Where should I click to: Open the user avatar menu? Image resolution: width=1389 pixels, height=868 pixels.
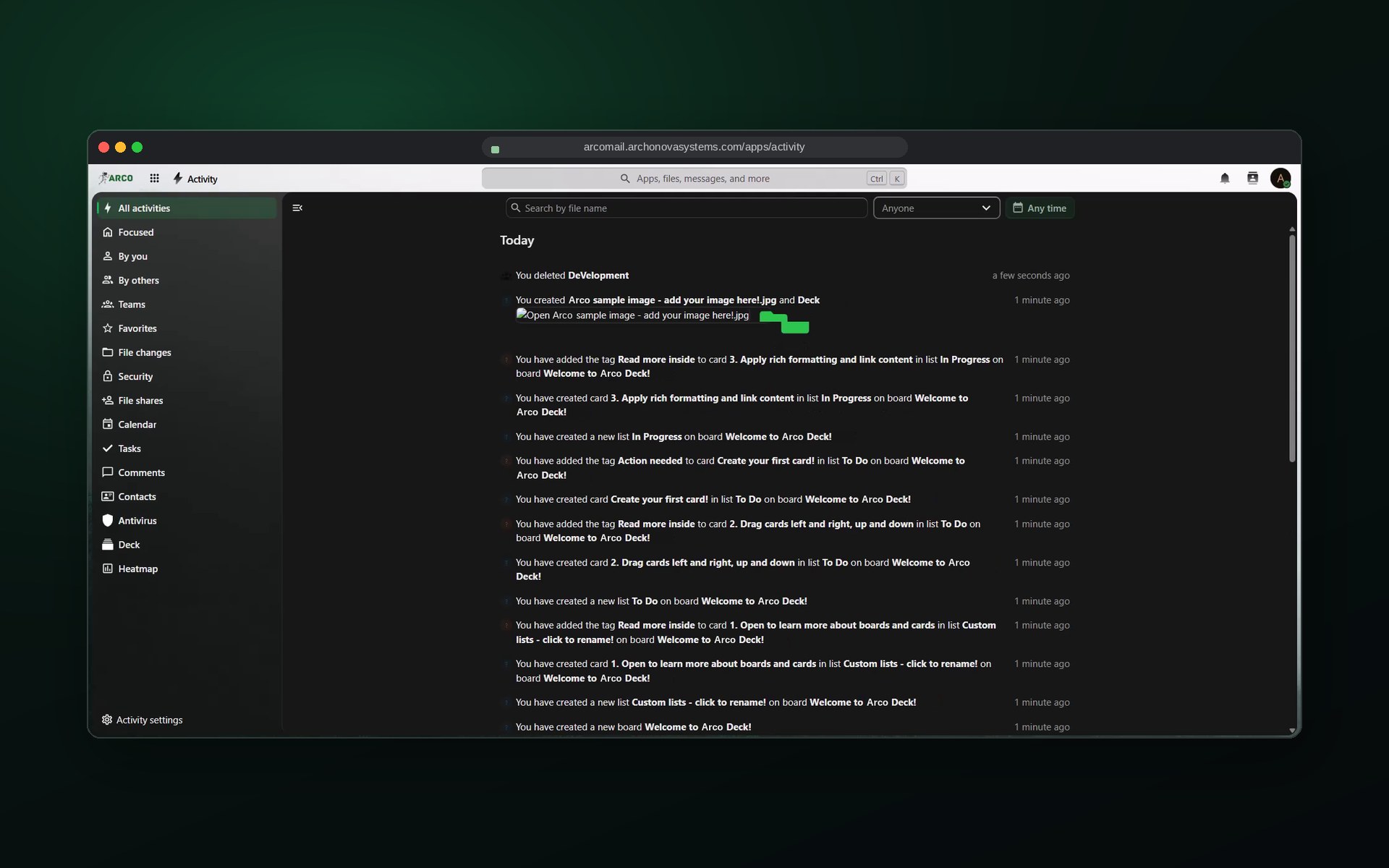[1280, 178]
